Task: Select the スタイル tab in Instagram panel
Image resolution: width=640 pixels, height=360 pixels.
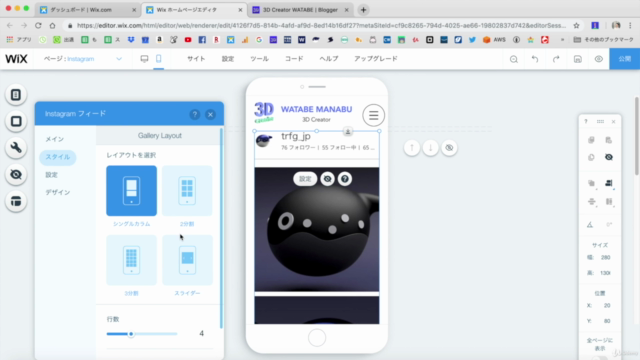Action: click(58, 157)
